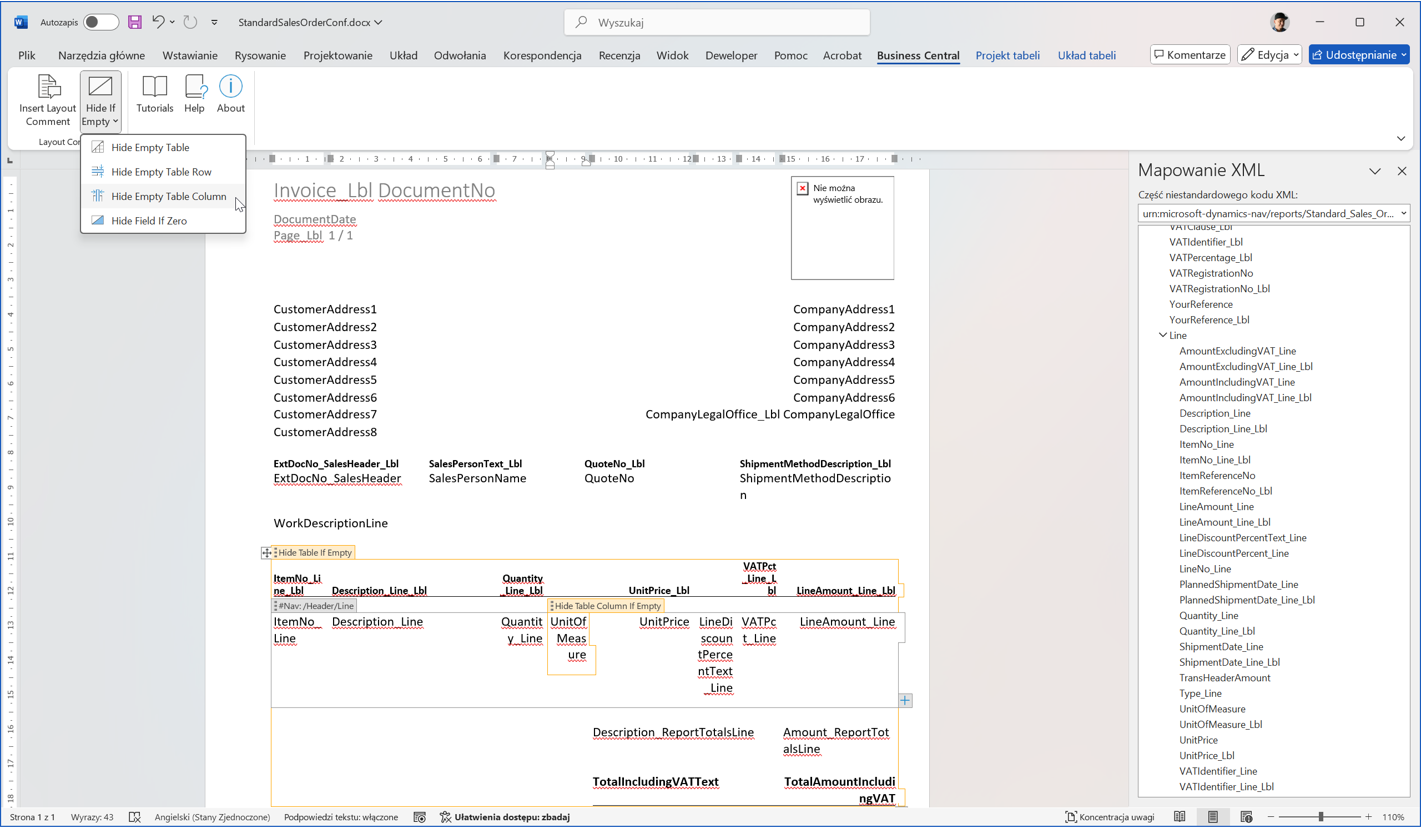
Task: Select Hide Empty Table Row option
Action: [x=163, y=172]
